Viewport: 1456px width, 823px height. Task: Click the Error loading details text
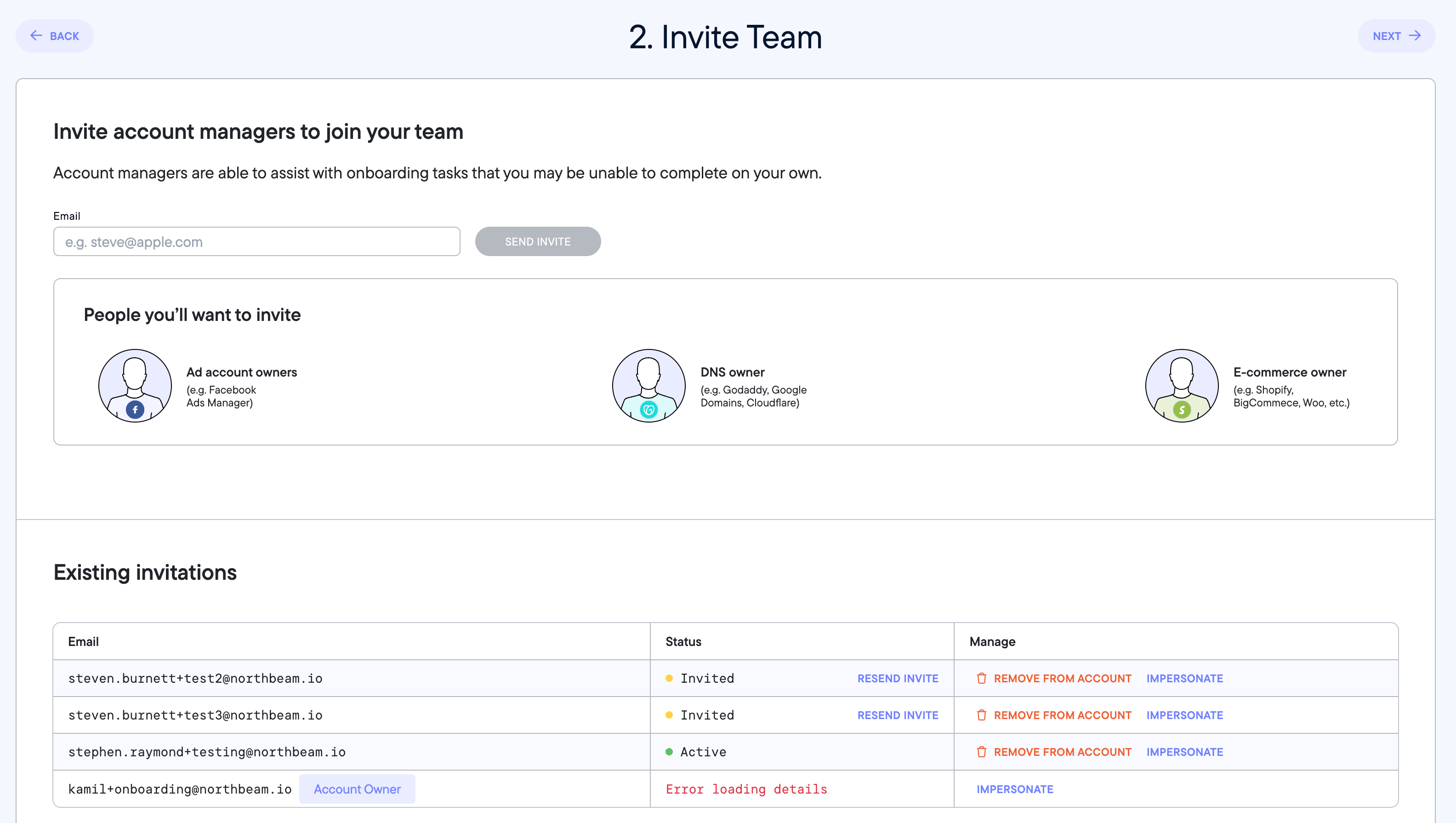click(x=746, y=789)
